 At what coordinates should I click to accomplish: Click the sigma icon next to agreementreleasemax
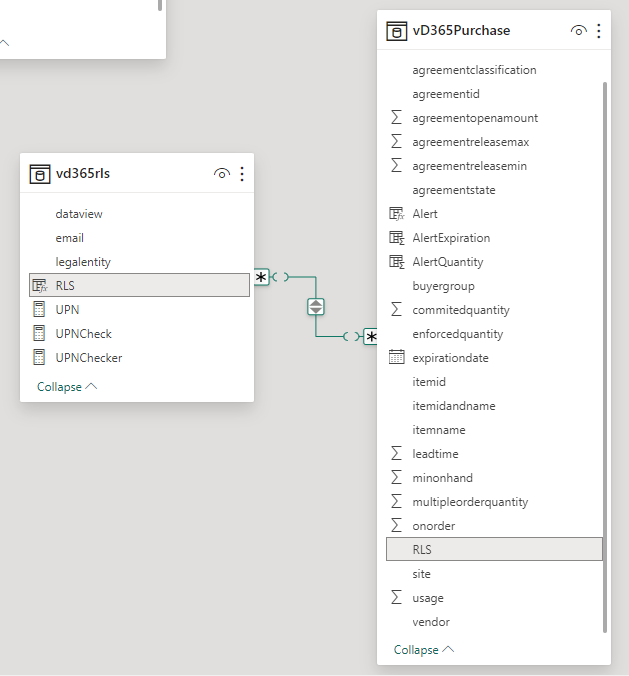click(396, 141)
